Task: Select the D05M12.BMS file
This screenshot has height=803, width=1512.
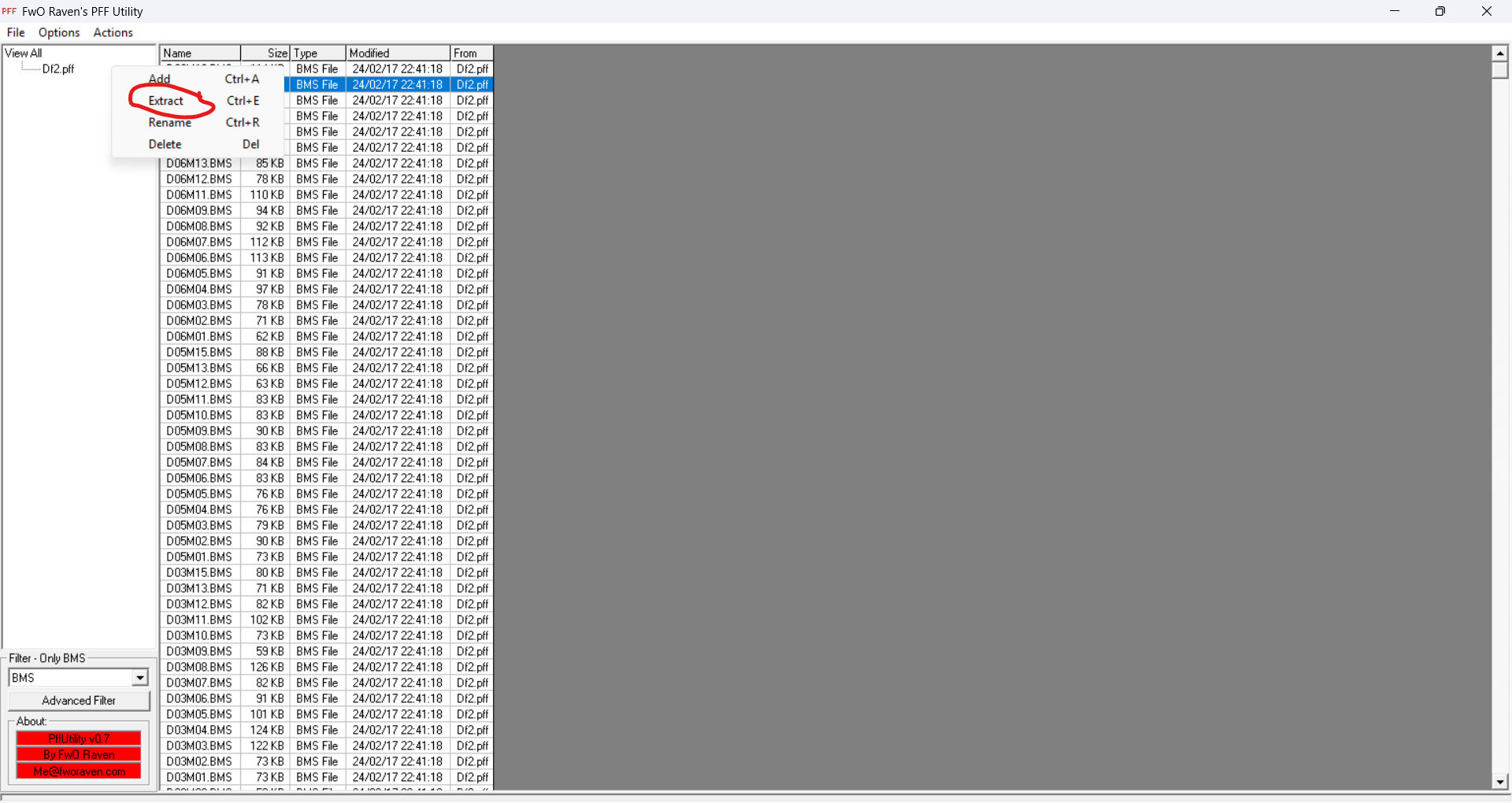Action: pos(199,383)
